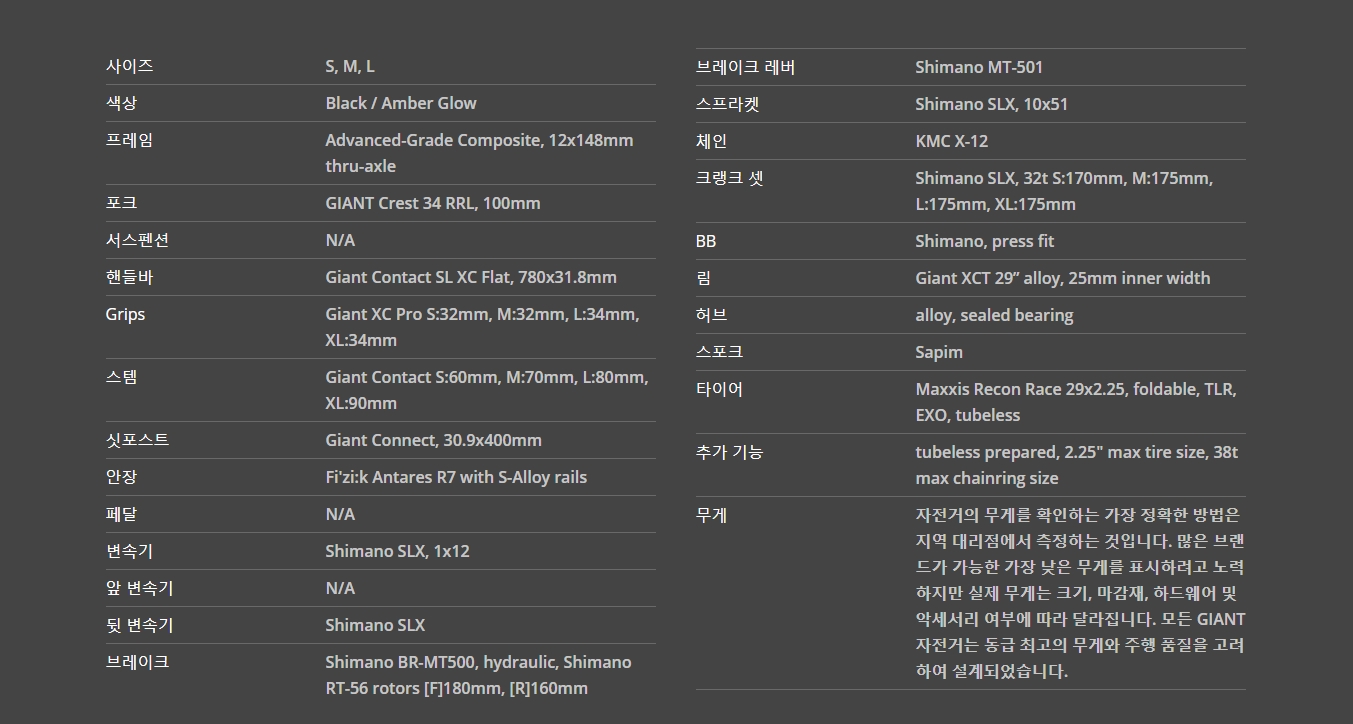Click the color value 'Black / Amber Glow'

(401, 103)
